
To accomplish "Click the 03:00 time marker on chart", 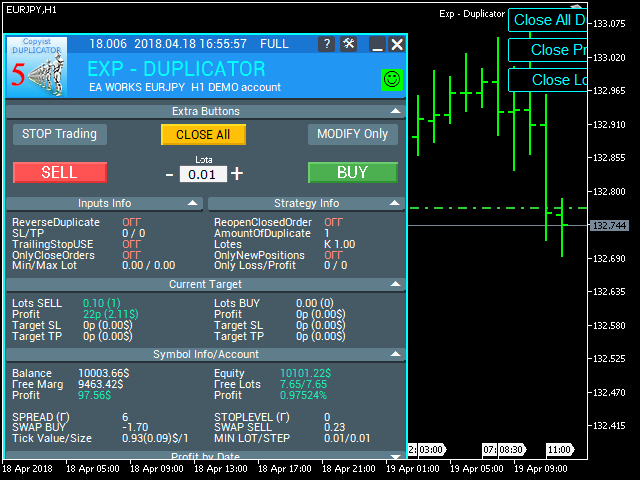I will point(431,450).
